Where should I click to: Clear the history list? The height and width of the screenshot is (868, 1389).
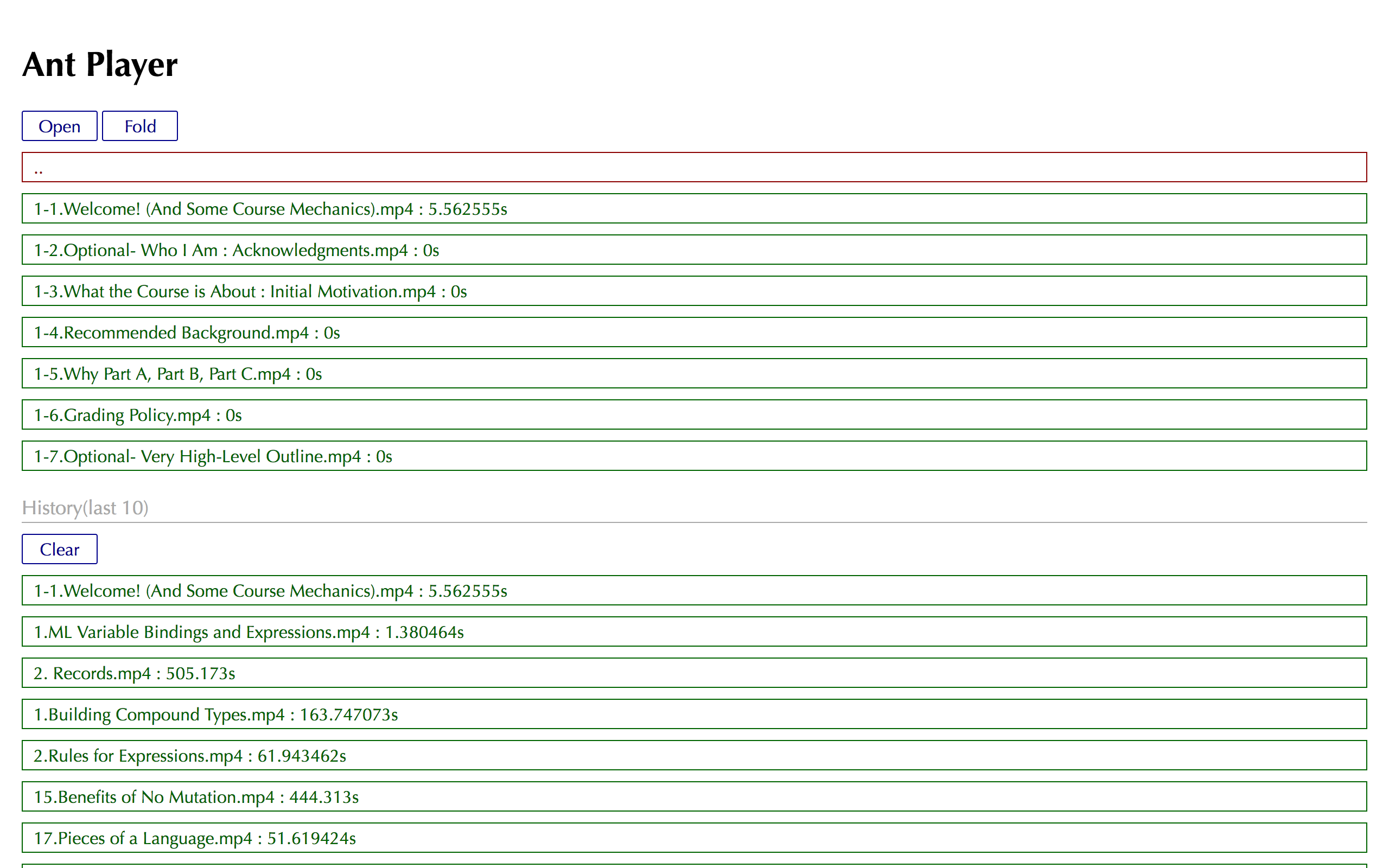tap(59, 550)
